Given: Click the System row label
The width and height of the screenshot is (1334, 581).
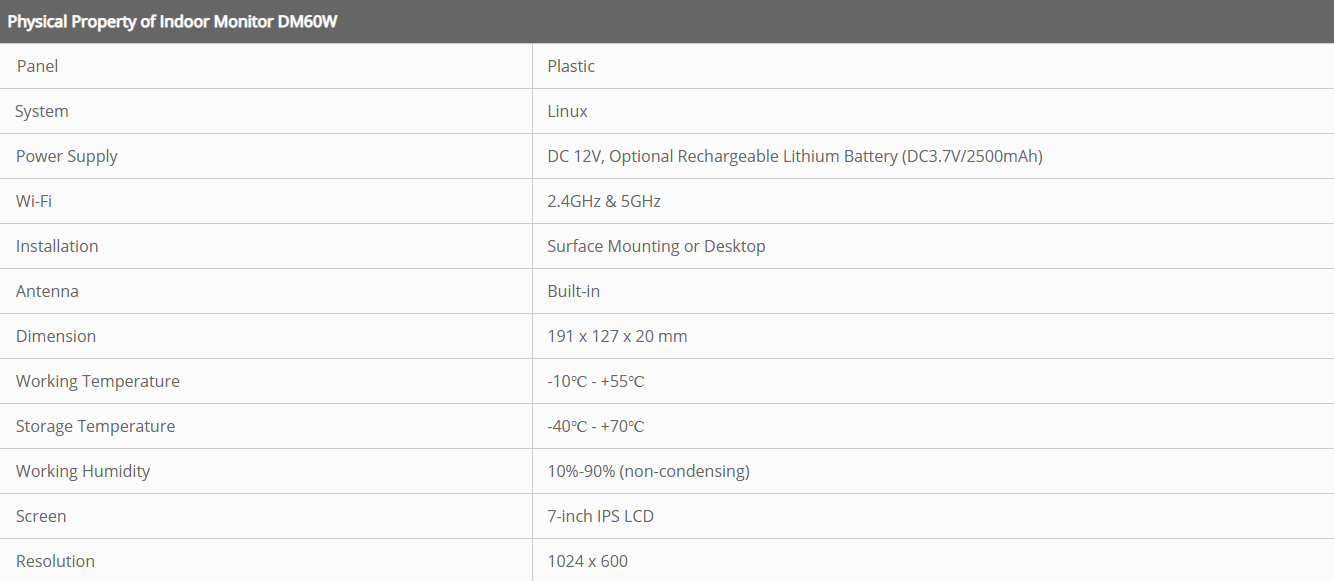Looking at the screenshot, I should [x=42, y=111].
